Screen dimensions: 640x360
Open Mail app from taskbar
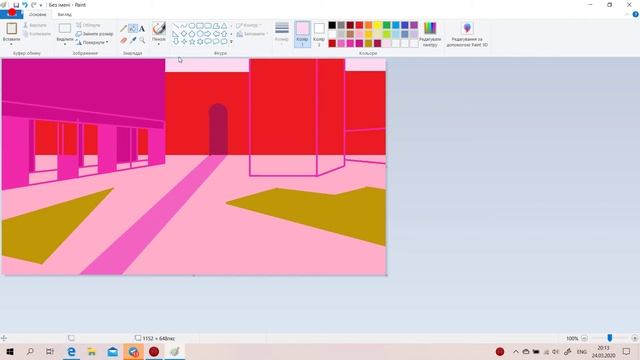113,351
